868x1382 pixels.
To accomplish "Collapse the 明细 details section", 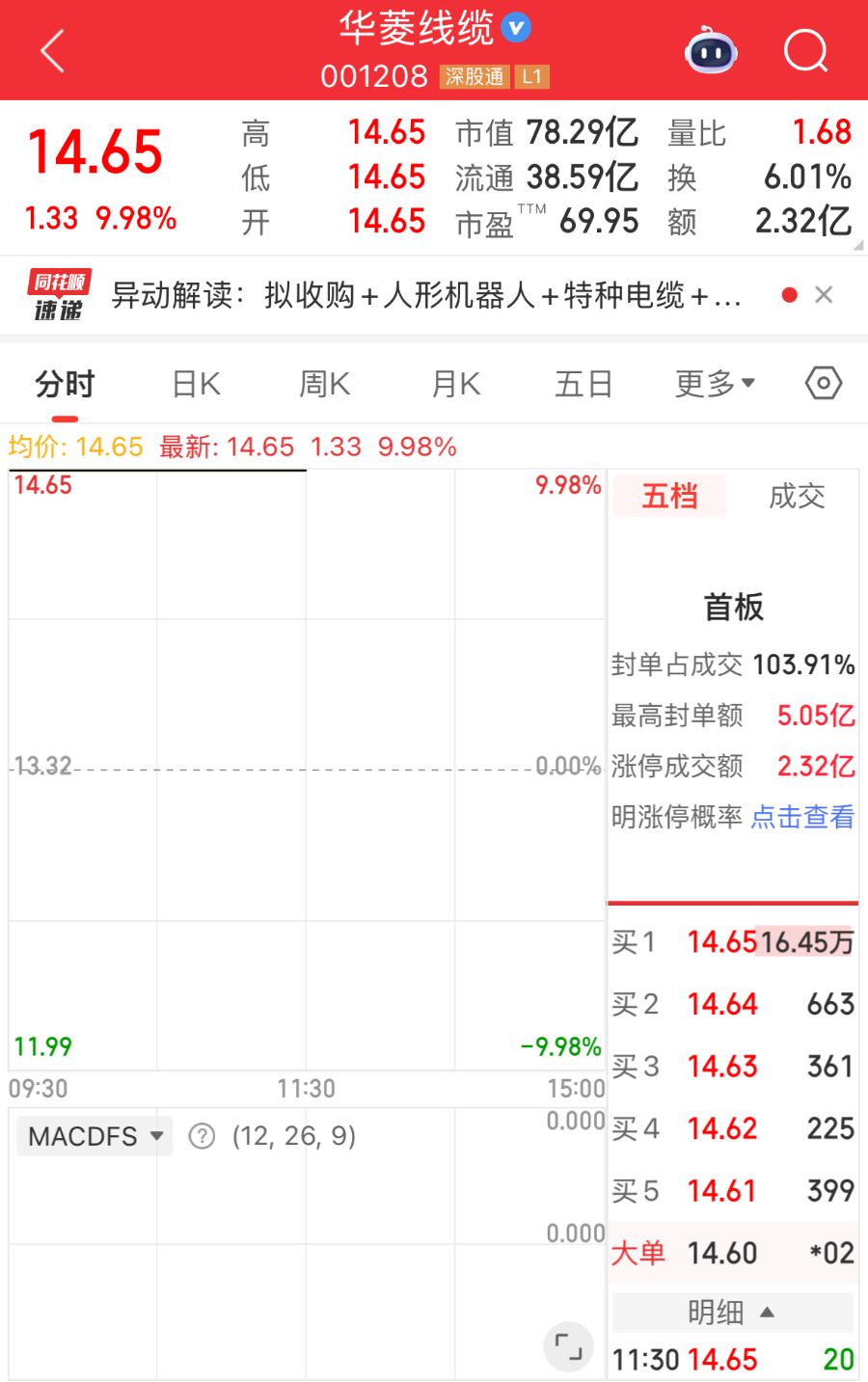I will (x=732, y=1313).
